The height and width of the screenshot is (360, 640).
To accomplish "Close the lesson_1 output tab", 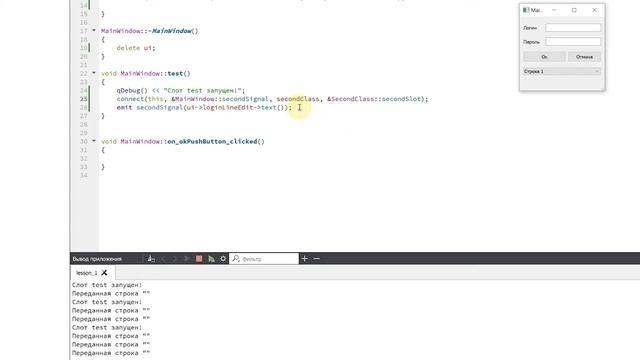I will (104, 273).
